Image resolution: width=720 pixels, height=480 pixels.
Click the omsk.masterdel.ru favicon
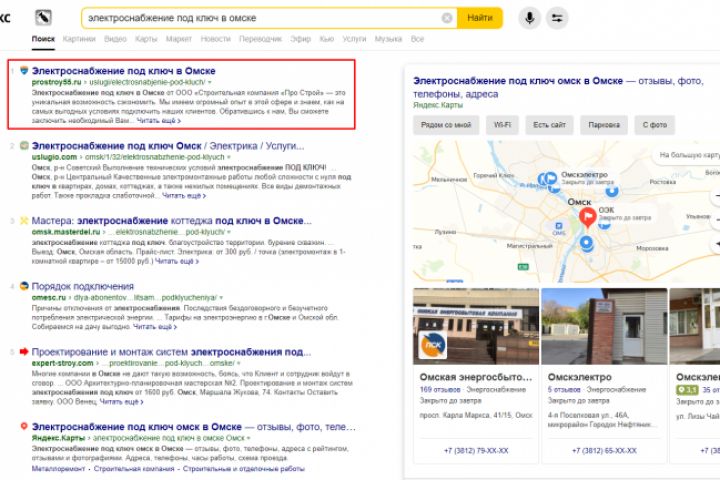pos(24,220)
